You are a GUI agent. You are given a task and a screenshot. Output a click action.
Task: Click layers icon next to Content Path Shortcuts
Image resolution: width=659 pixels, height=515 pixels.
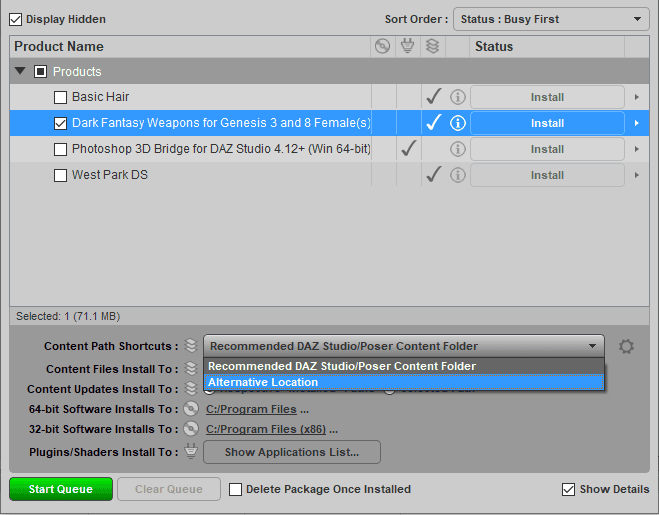click(x=191, y=346)
